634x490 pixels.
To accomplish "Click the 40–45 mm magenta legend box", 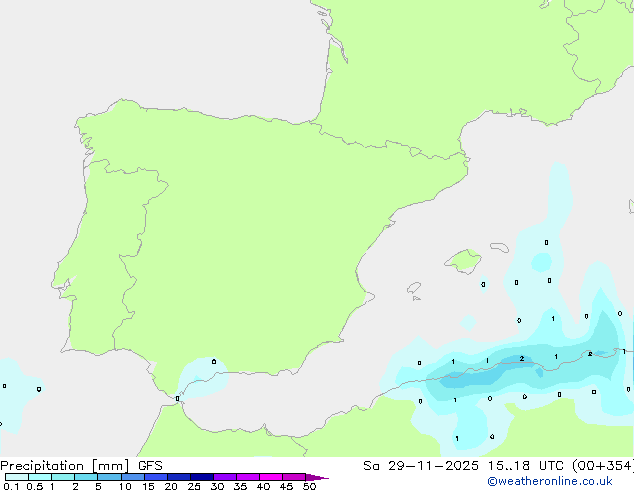I will coord(271,477).
